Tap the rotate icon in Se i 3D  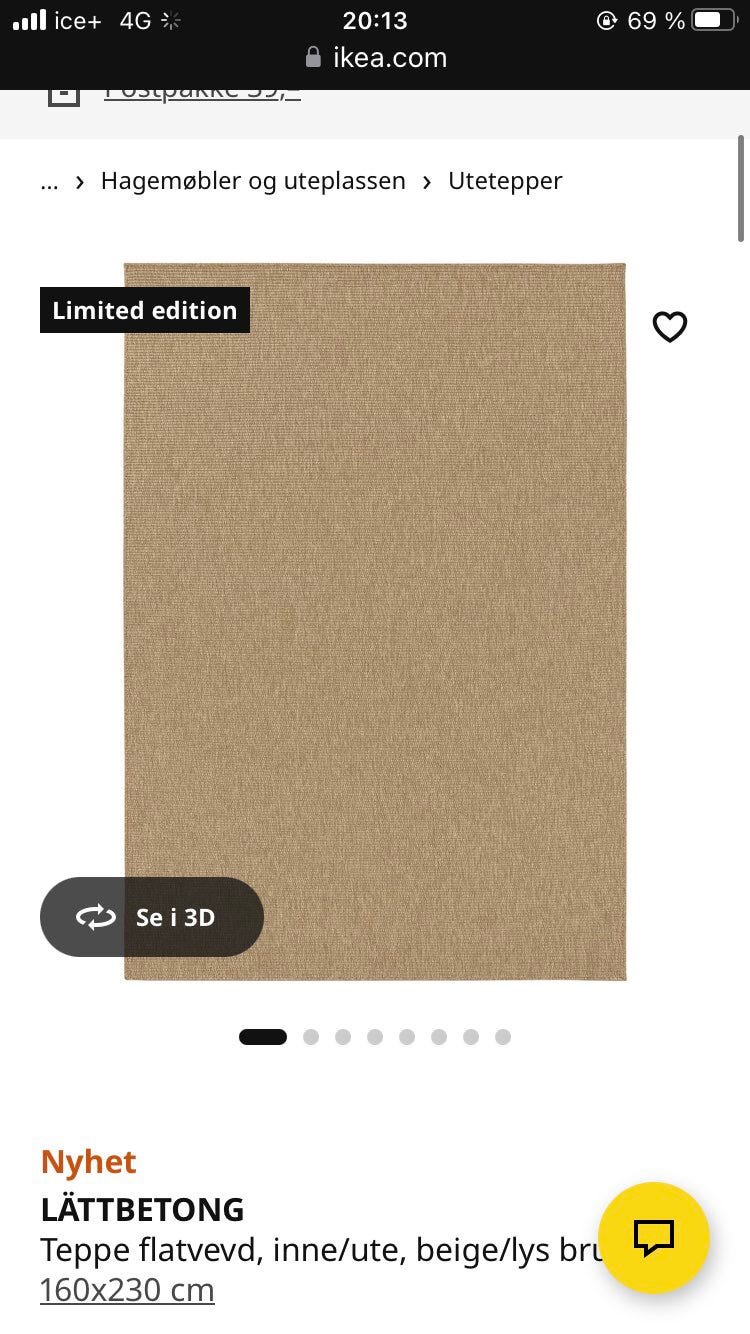coord(96,917)
